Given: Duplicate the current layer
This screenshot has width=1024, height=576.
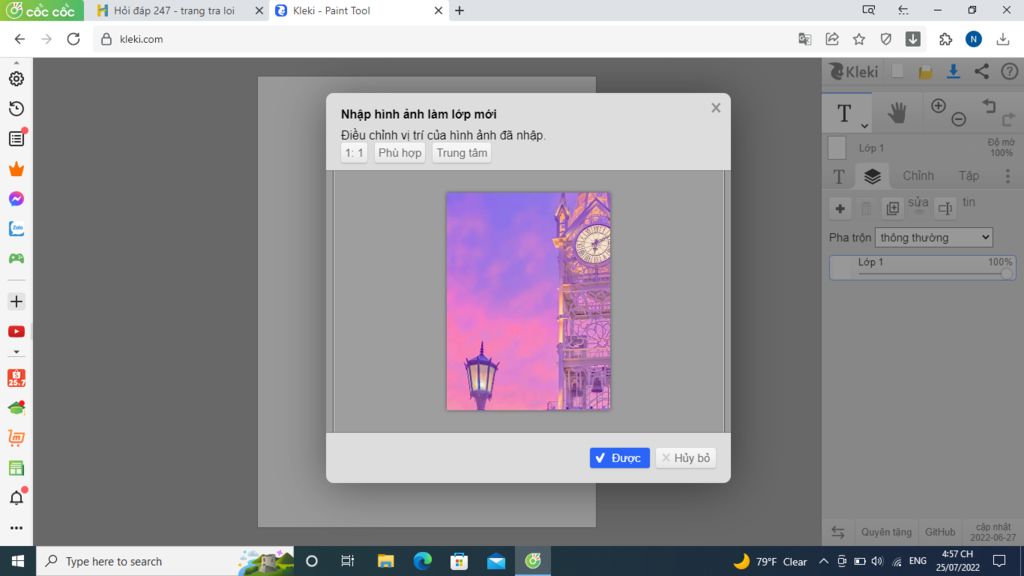Looking at the screenshot, I should [x=892, y=208].
